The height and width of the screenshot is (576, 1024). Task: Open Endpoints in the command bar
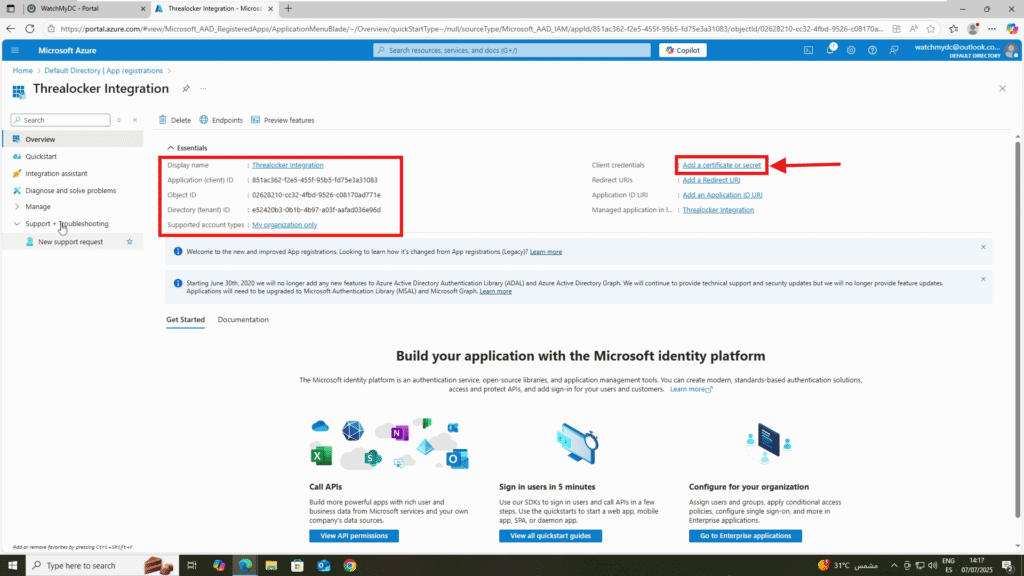click(x=221, y=120)
